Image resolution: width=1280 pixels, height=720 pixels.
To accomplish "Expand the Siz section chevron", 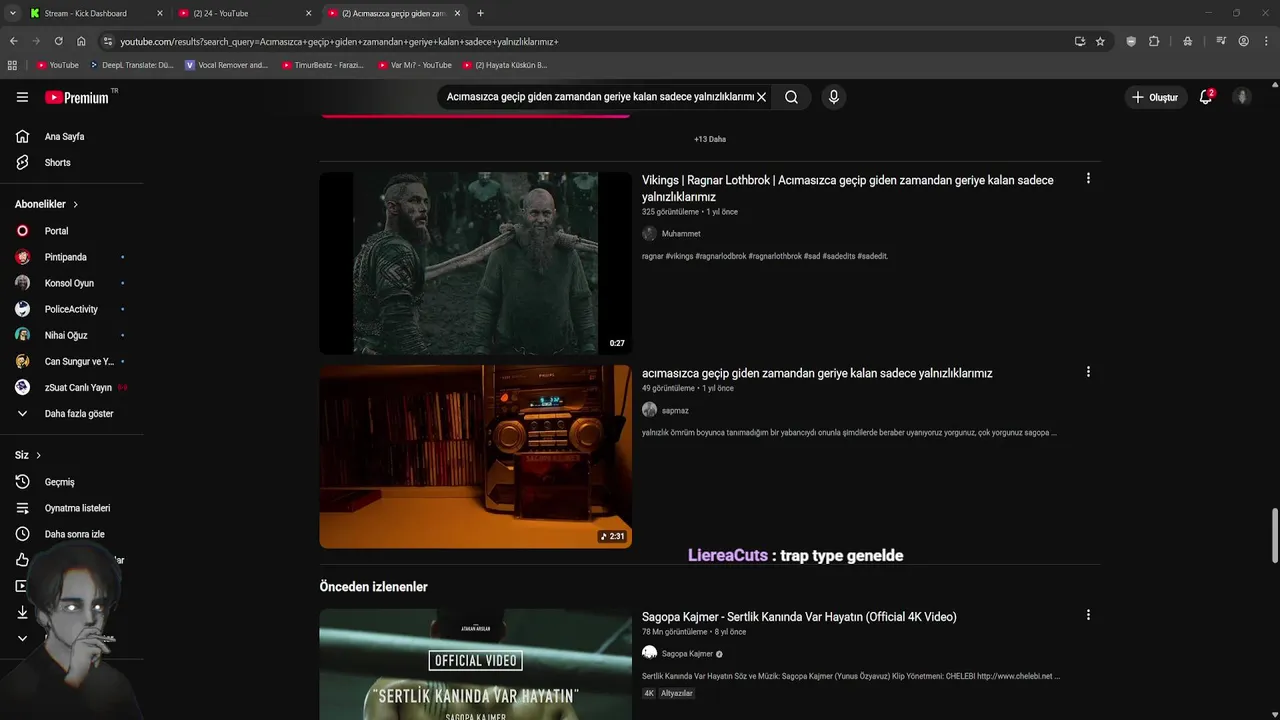I will [x=39, y=455].
